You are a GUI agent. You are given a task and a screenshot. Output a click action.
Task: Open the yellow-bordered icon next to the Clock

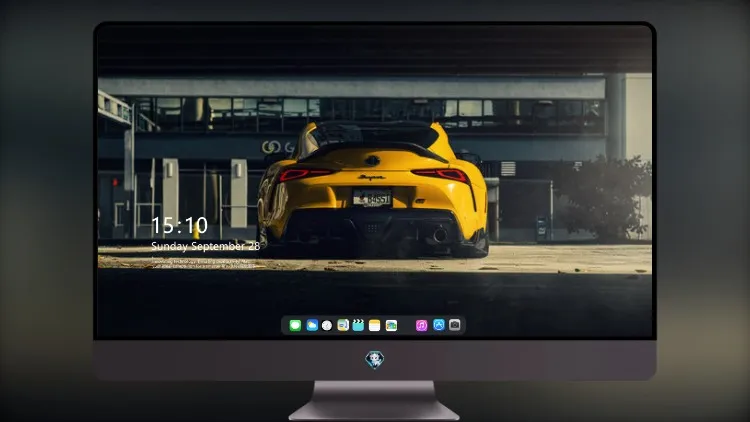(343, 325)
